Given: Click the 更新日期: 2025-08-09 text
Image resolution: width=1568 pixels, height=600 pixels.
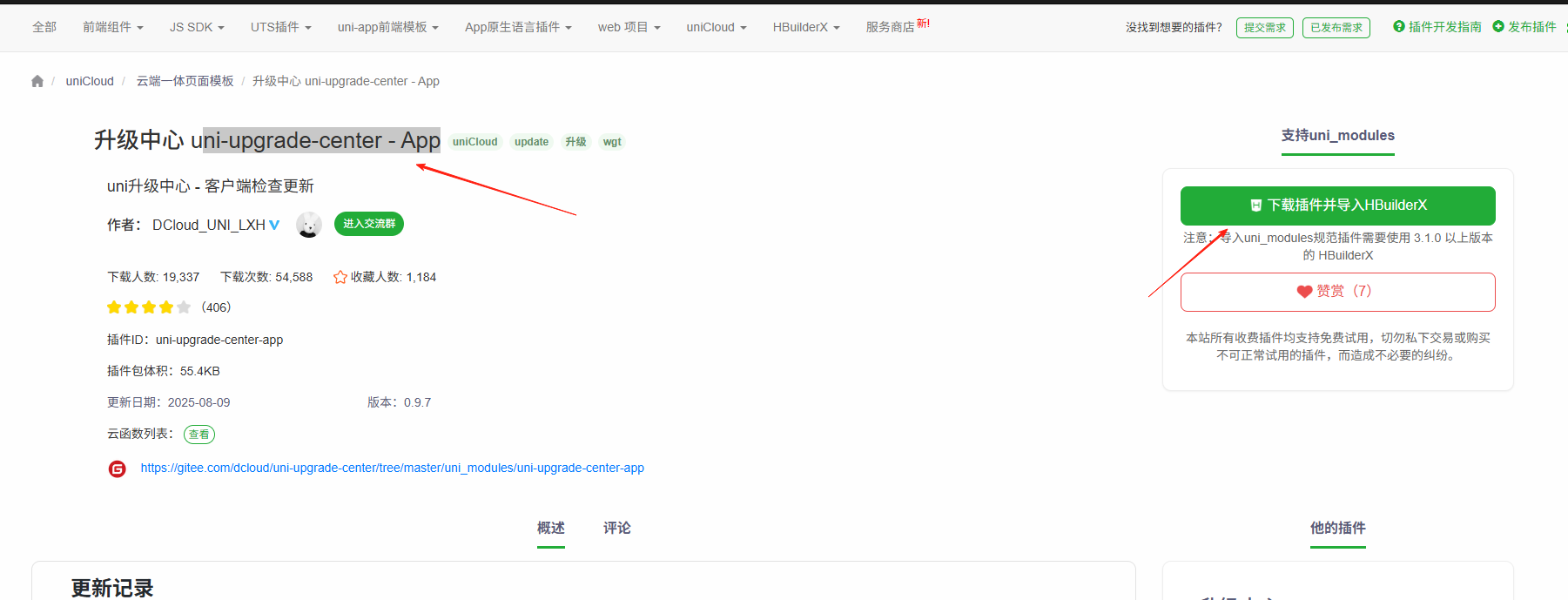Looking at the screenshot, I should [169, 402].
